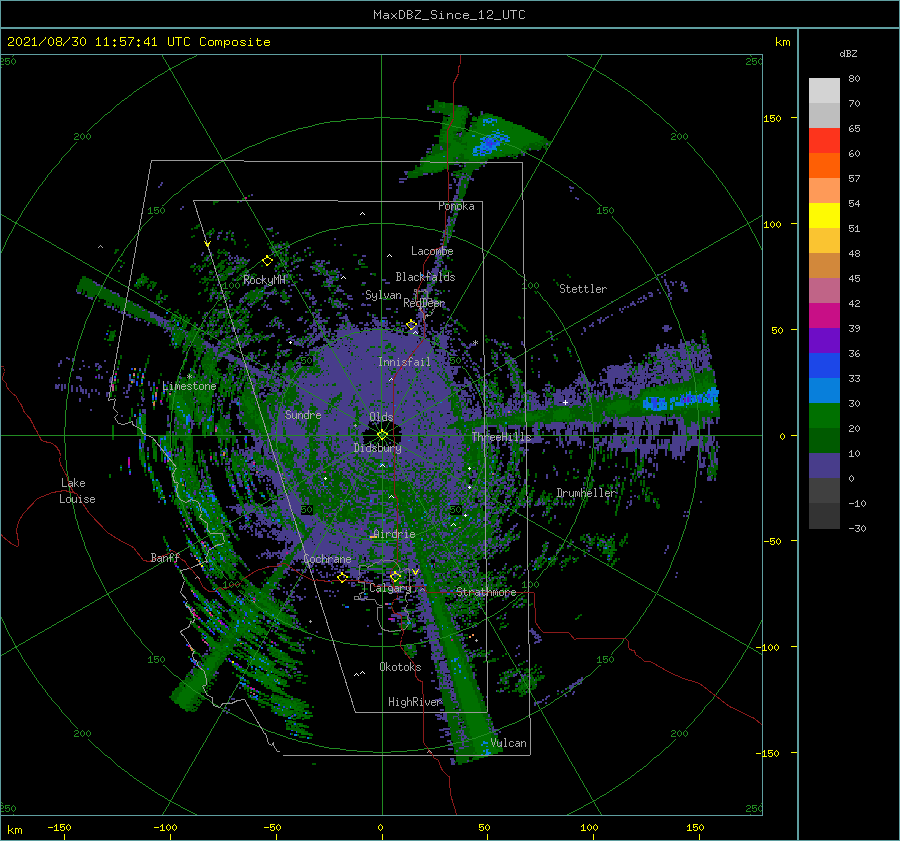900x841 pixels.
Task: Click the km unit label on the horizontal axis
Action: pos(15,830)
